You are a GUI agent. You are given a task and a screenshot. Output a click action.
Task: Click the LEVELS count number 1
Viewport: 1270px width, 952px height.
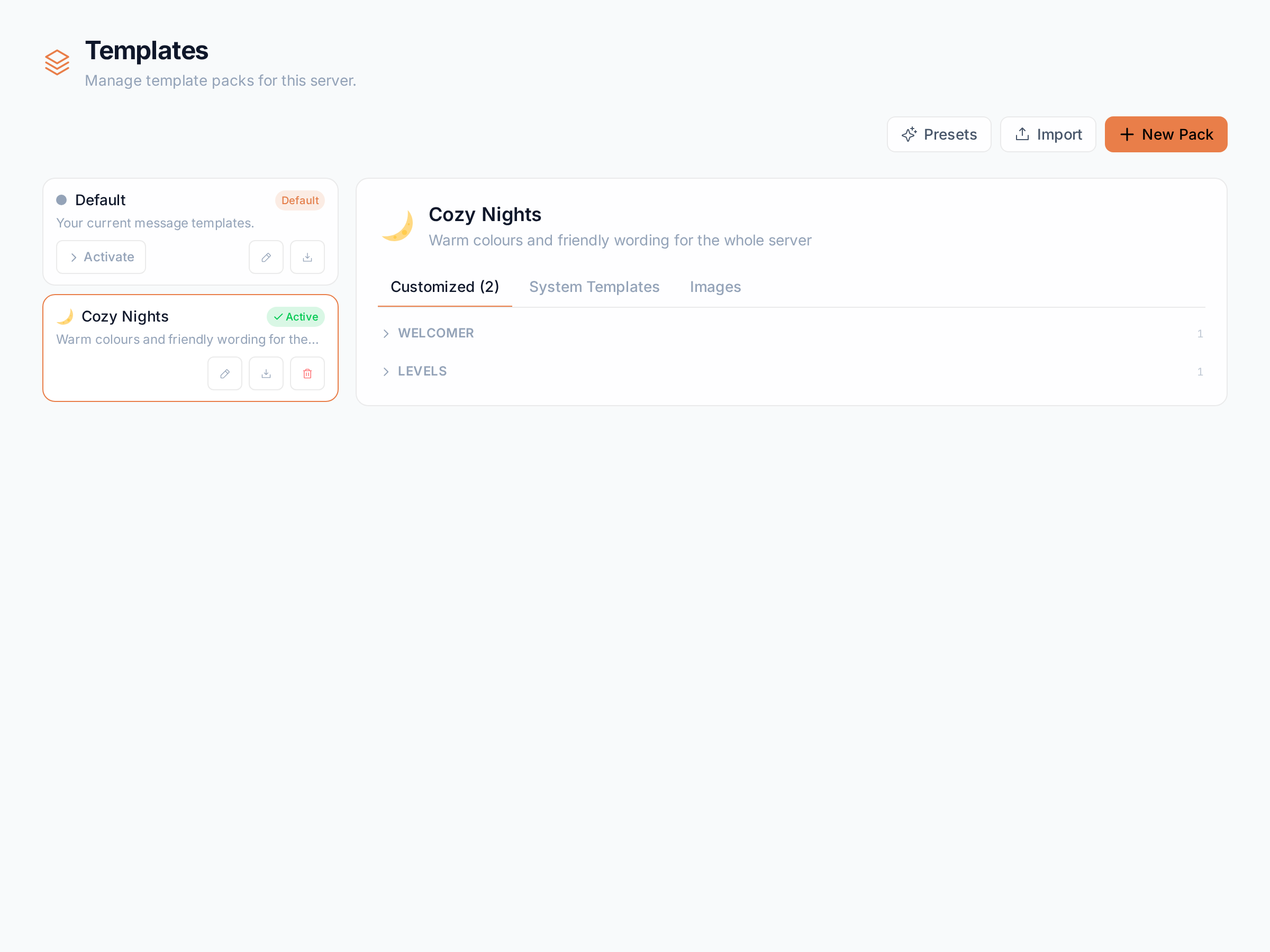pos(1200,372)
